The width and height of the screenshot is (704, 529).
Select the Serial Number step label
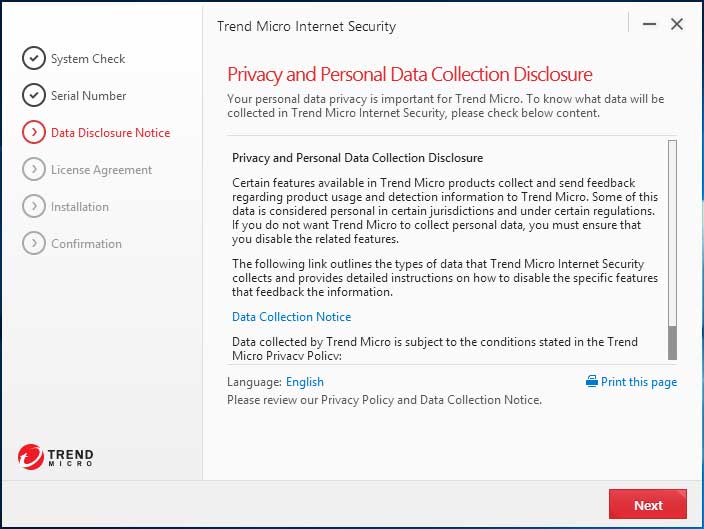[88, 96]
